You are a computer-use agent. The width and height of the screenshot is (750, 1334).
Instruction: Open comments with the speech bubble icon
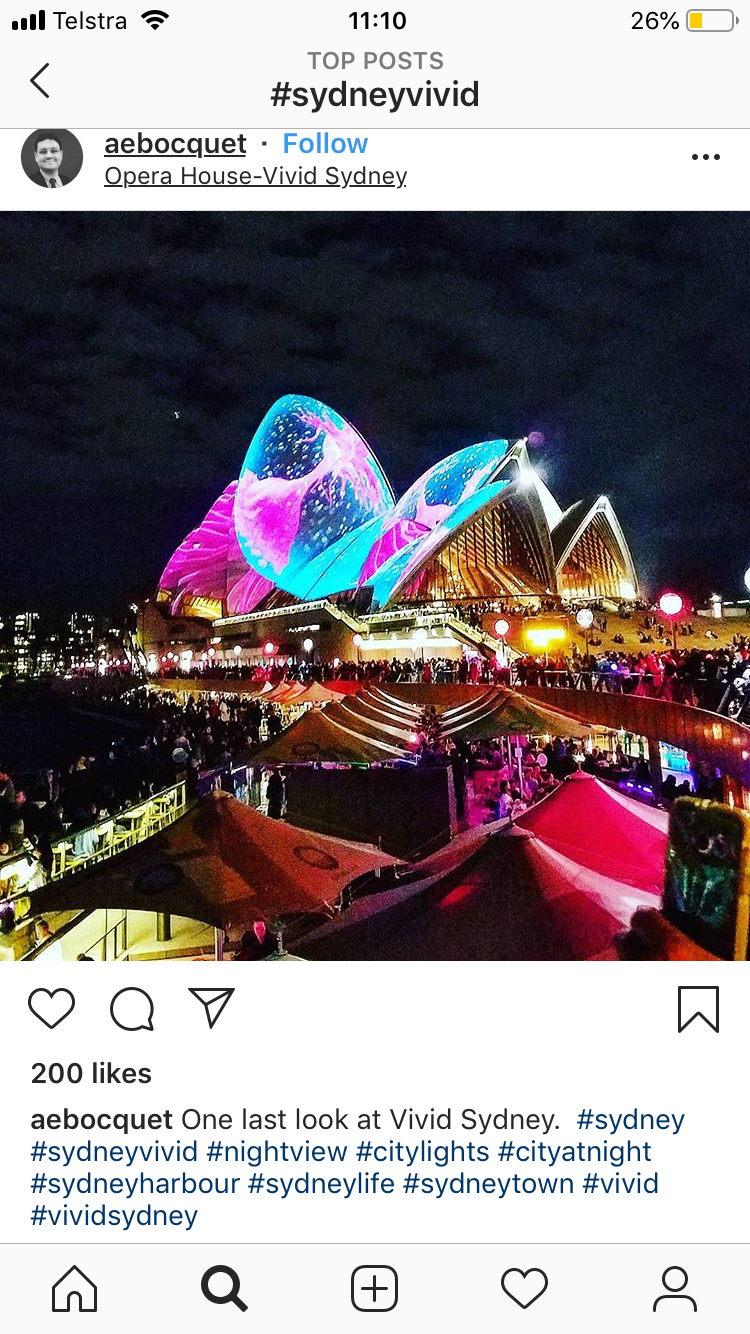pos(132,1008)
